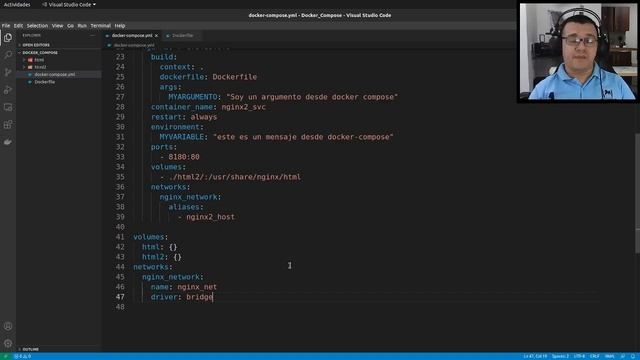Click docker-compose.yml in the breadcrumb bar

coord(134,45)
